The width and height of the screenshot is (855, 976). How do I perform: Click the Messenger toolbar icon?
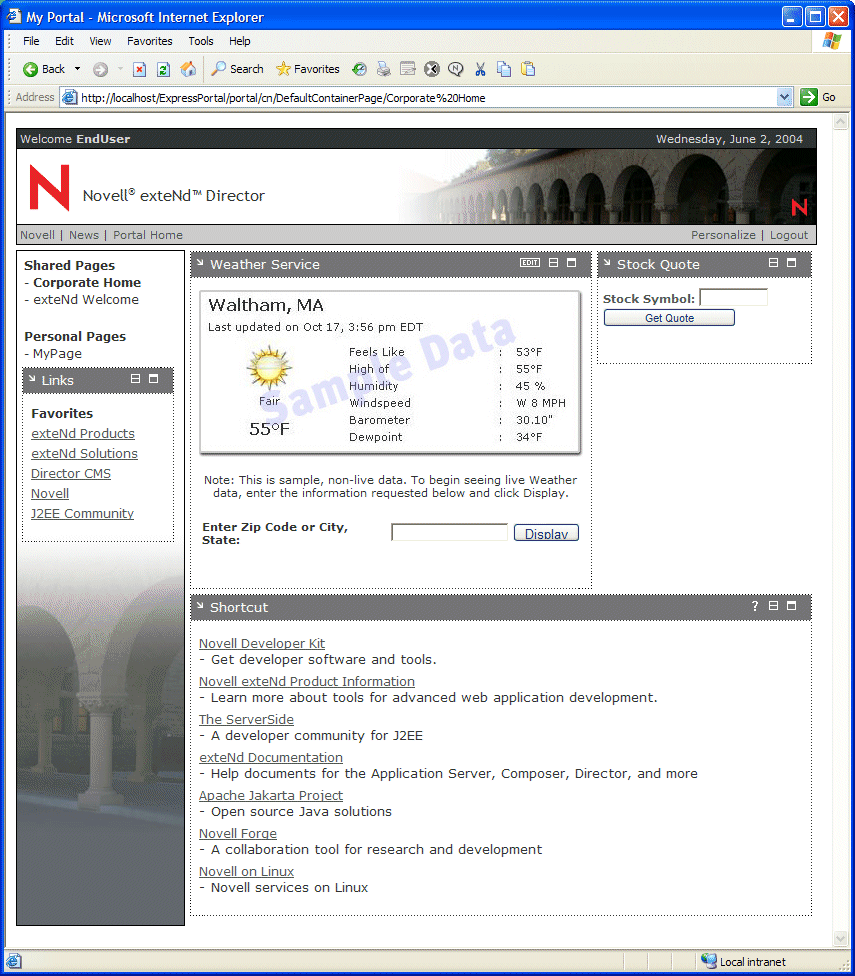456,69
